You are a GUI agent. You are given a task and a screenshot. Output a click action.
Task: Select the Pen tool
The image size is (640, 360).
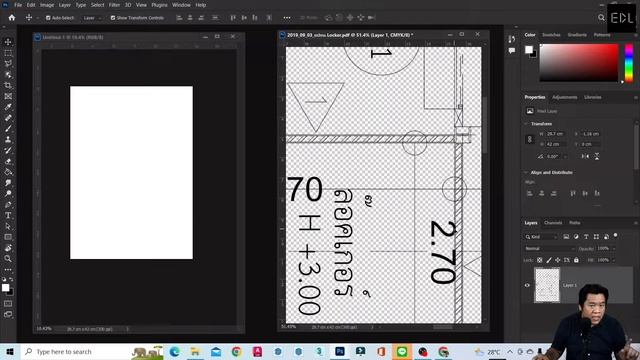pyautogui.click(x=8, y=204)
